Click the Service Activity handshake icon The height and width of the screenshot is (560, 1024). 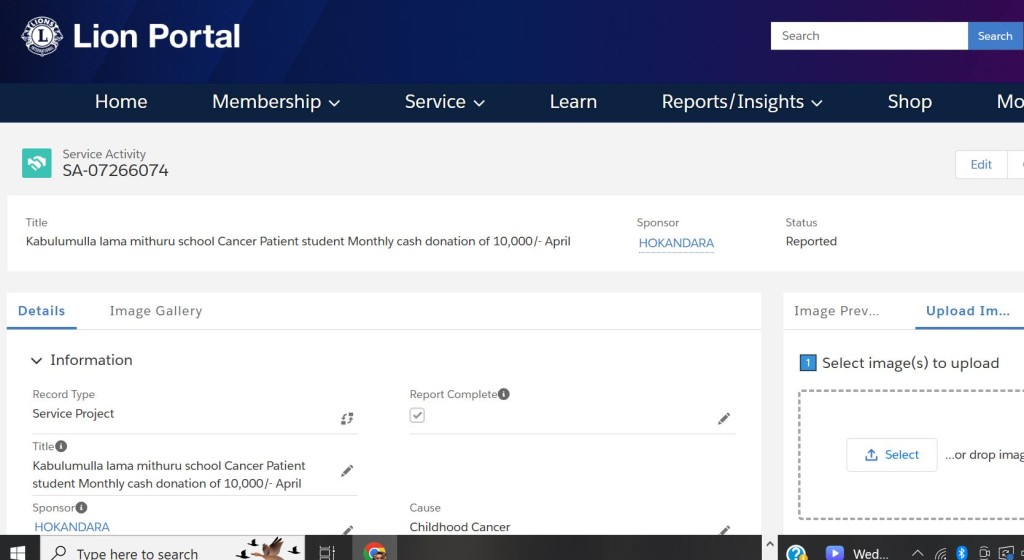(x=37, y=163)
